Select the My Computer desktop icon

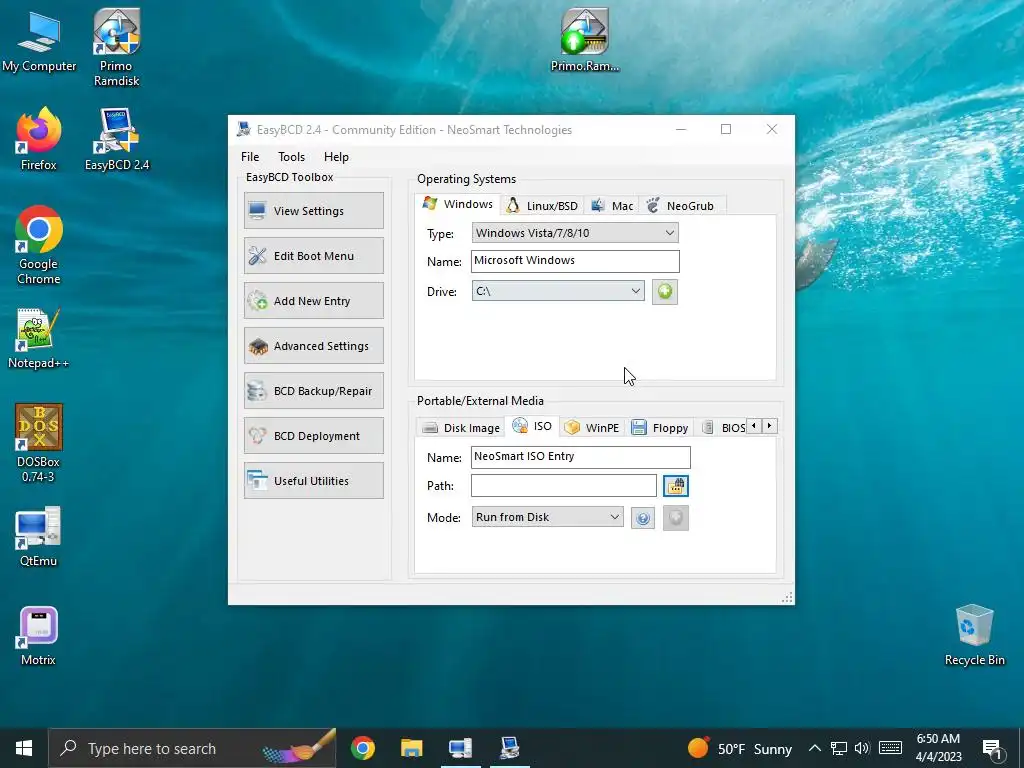tap(39, 41)
